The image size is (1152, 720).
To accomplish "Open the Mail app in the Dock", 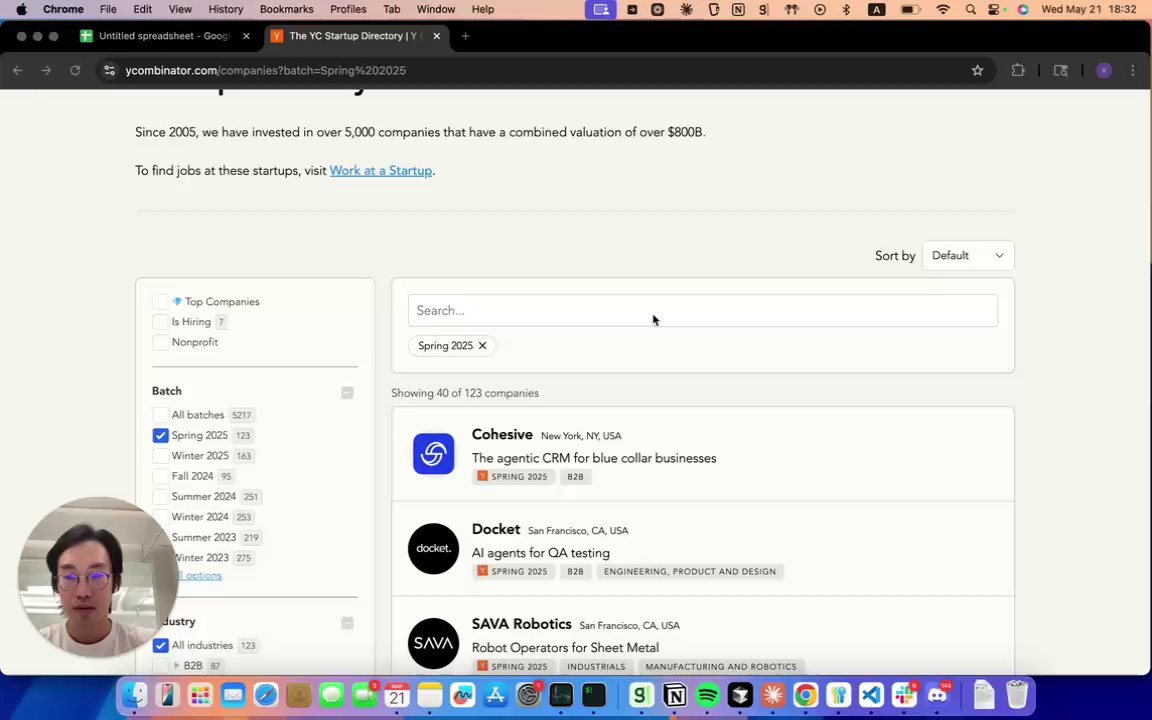I will [233, 694].
